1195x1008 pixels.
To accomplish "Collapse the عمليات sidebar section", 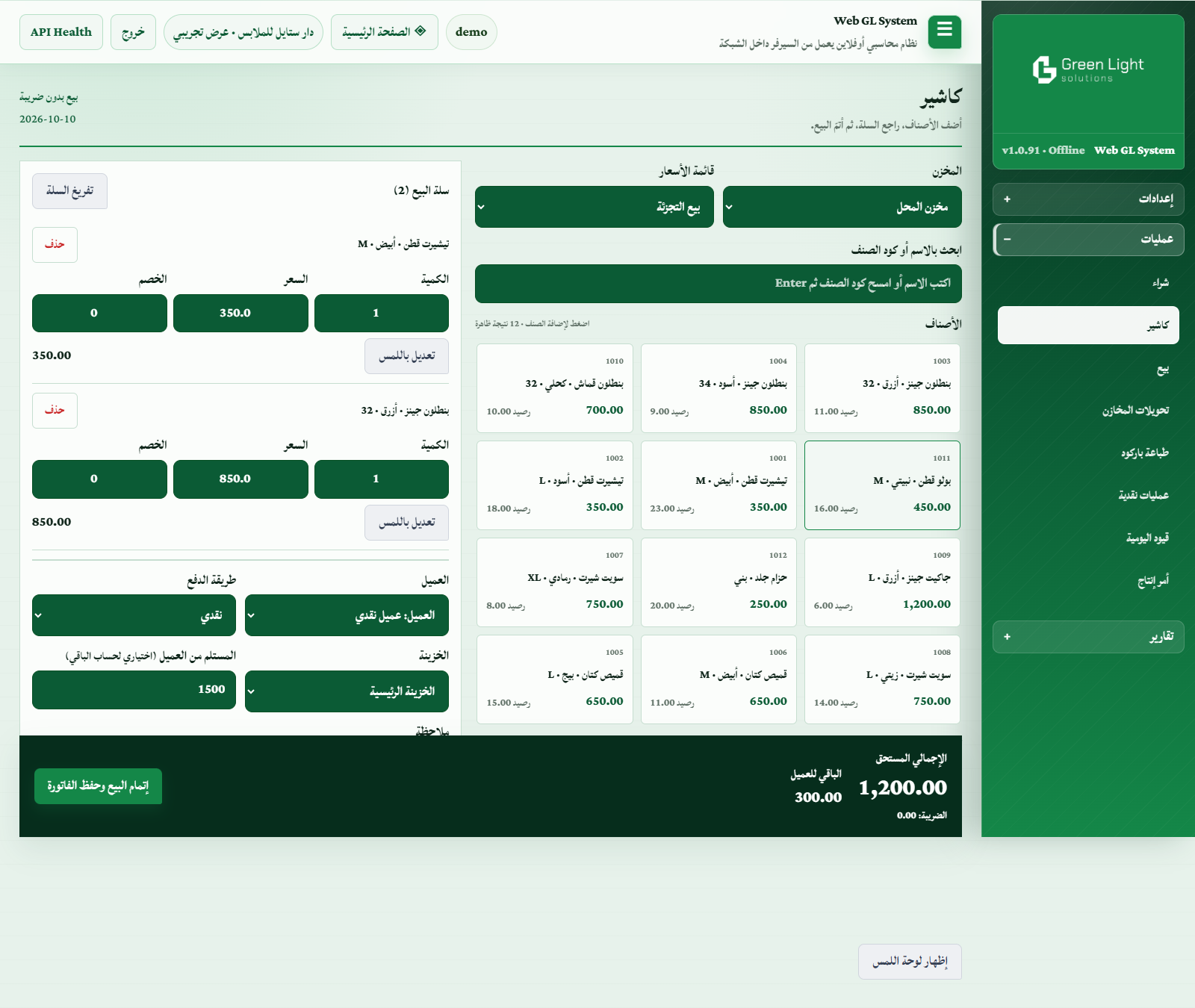I will click(1088, 240).
